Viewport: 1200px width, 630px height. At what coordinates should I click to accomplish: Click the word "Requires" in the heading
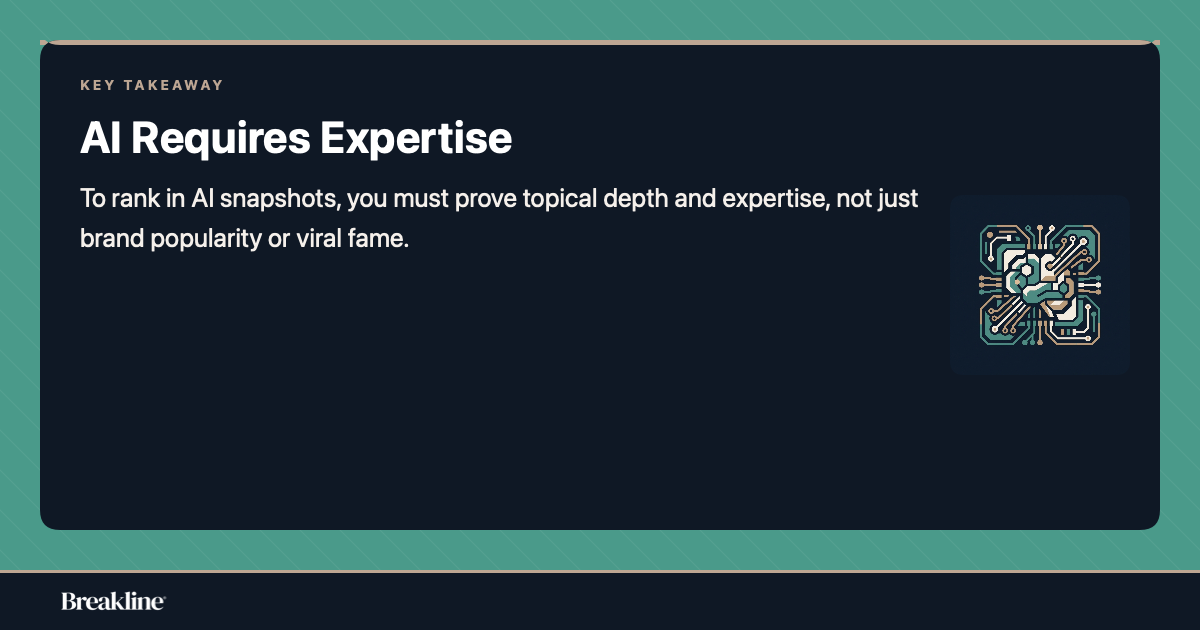click(x=221, y=138)
